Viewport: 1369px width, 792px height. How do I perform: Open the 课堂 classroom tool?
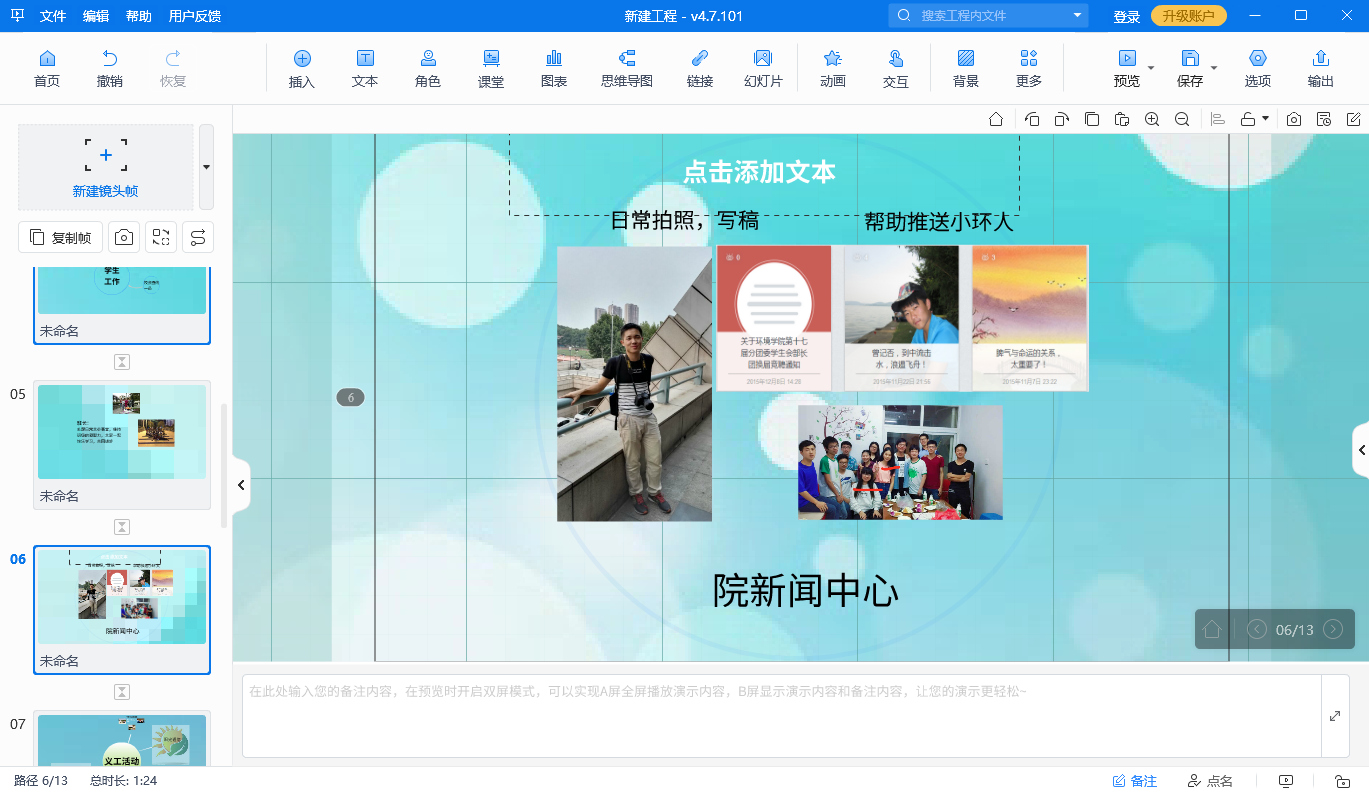click(491, 68)
